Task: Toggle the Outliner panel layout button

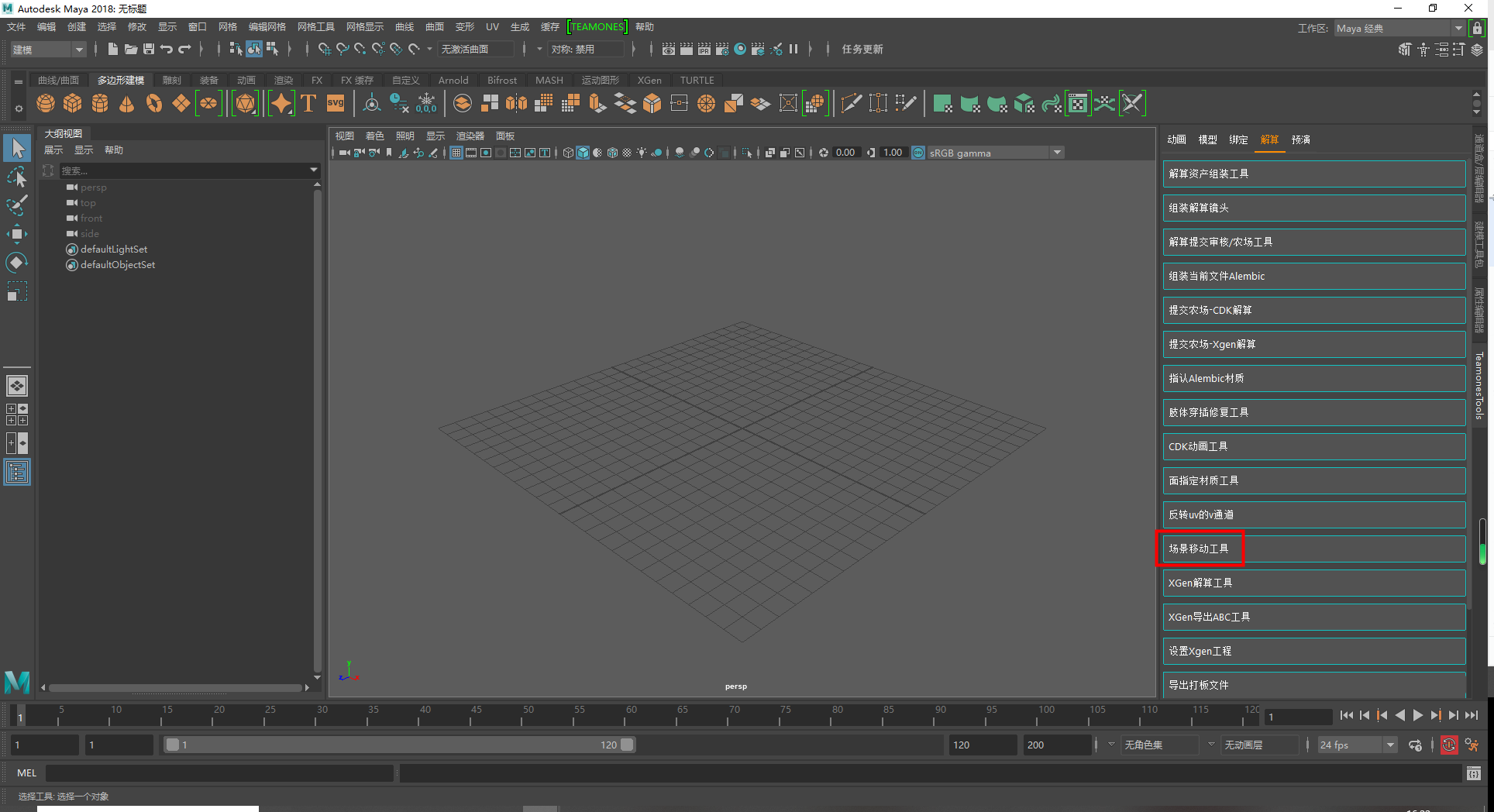Action: pyautogui.click(x=17, y=472)
